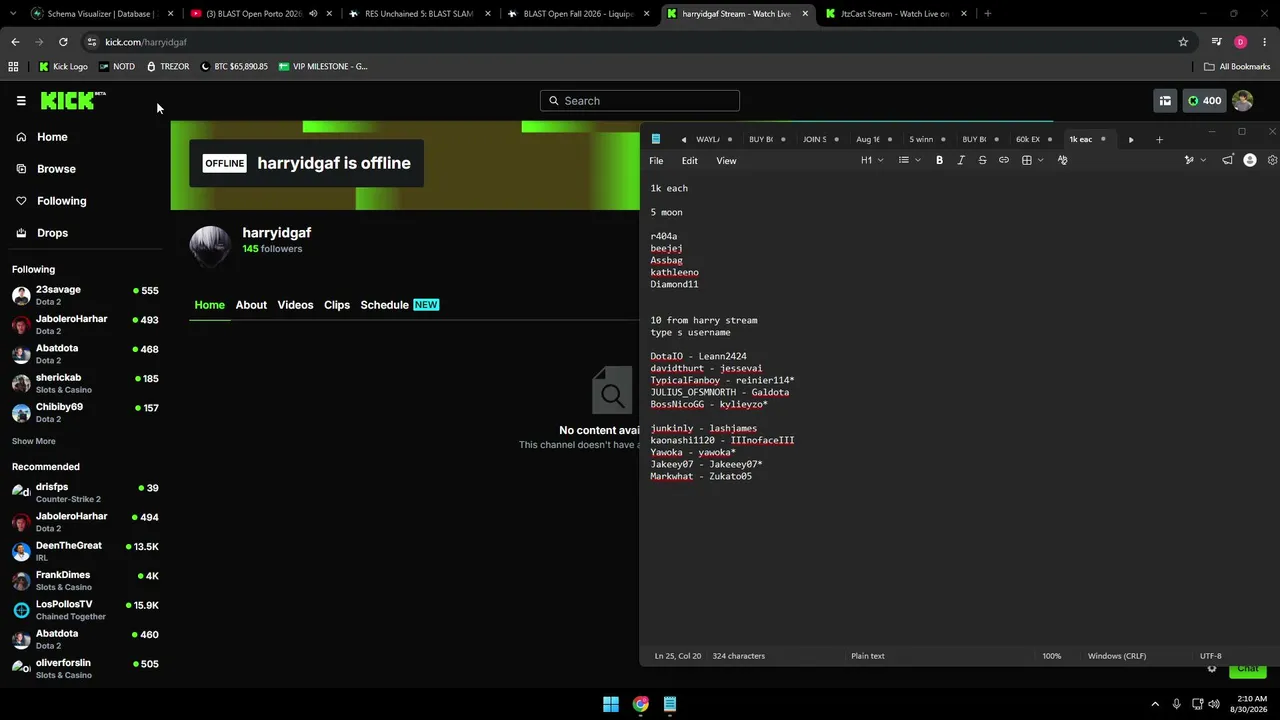Select the Home tab on harryidgaf channel
The width and height of the screenshot is (1280, 720).
[209, 305]
